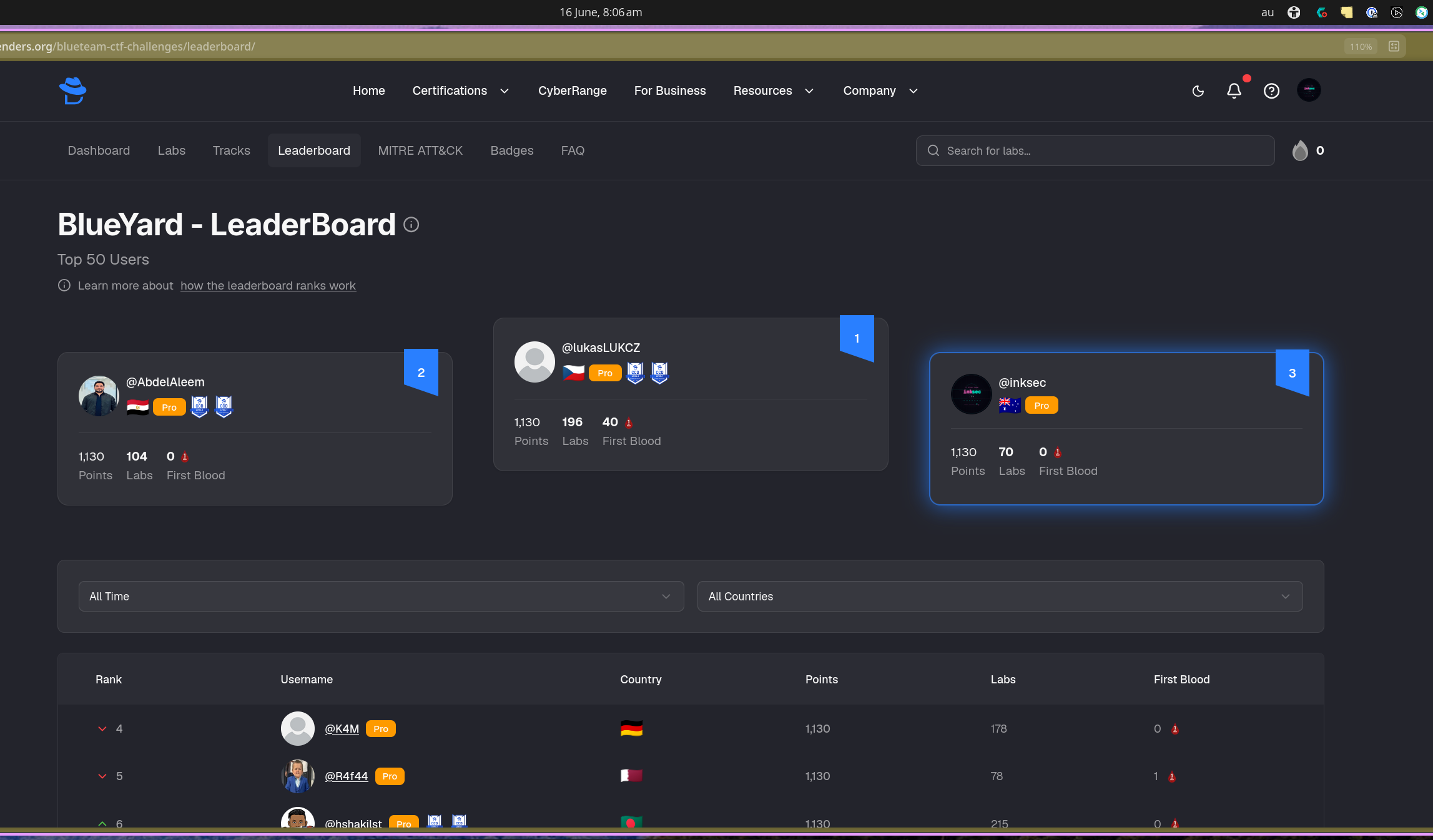The height and width of the screenshot is (840, 1433).
Task: Click the Egypt flag on AbdelAleem card
Action: pyautogui.click(x=137, y=408)
